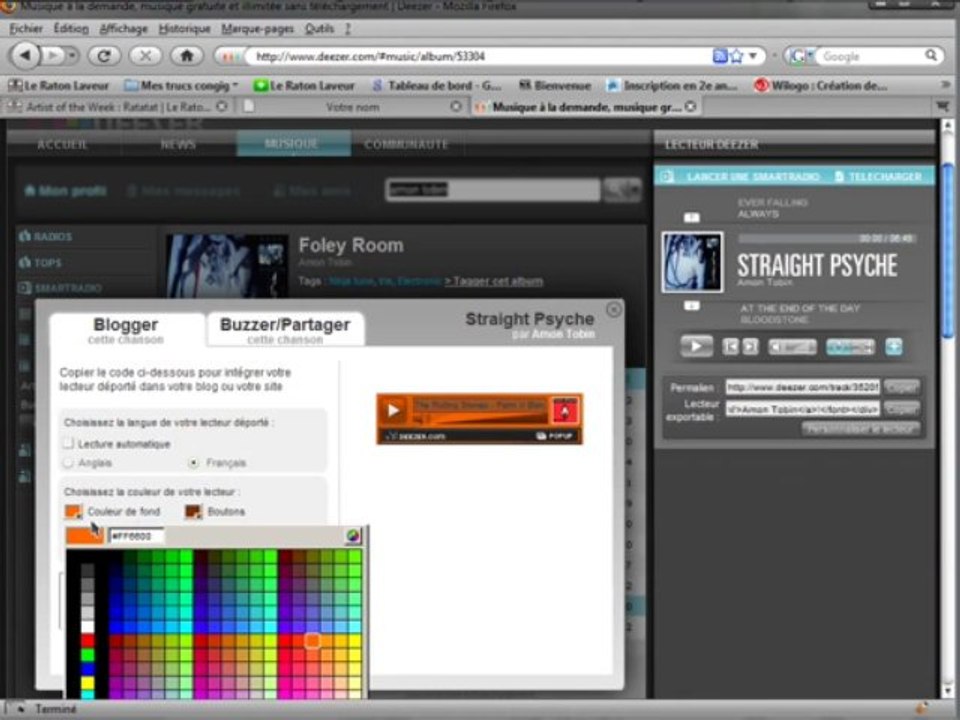Image resolution: width=960 pixels, height=720 pixels.
Task: Go back with the Firefox back arrow
Action: [x=24, y=56]
